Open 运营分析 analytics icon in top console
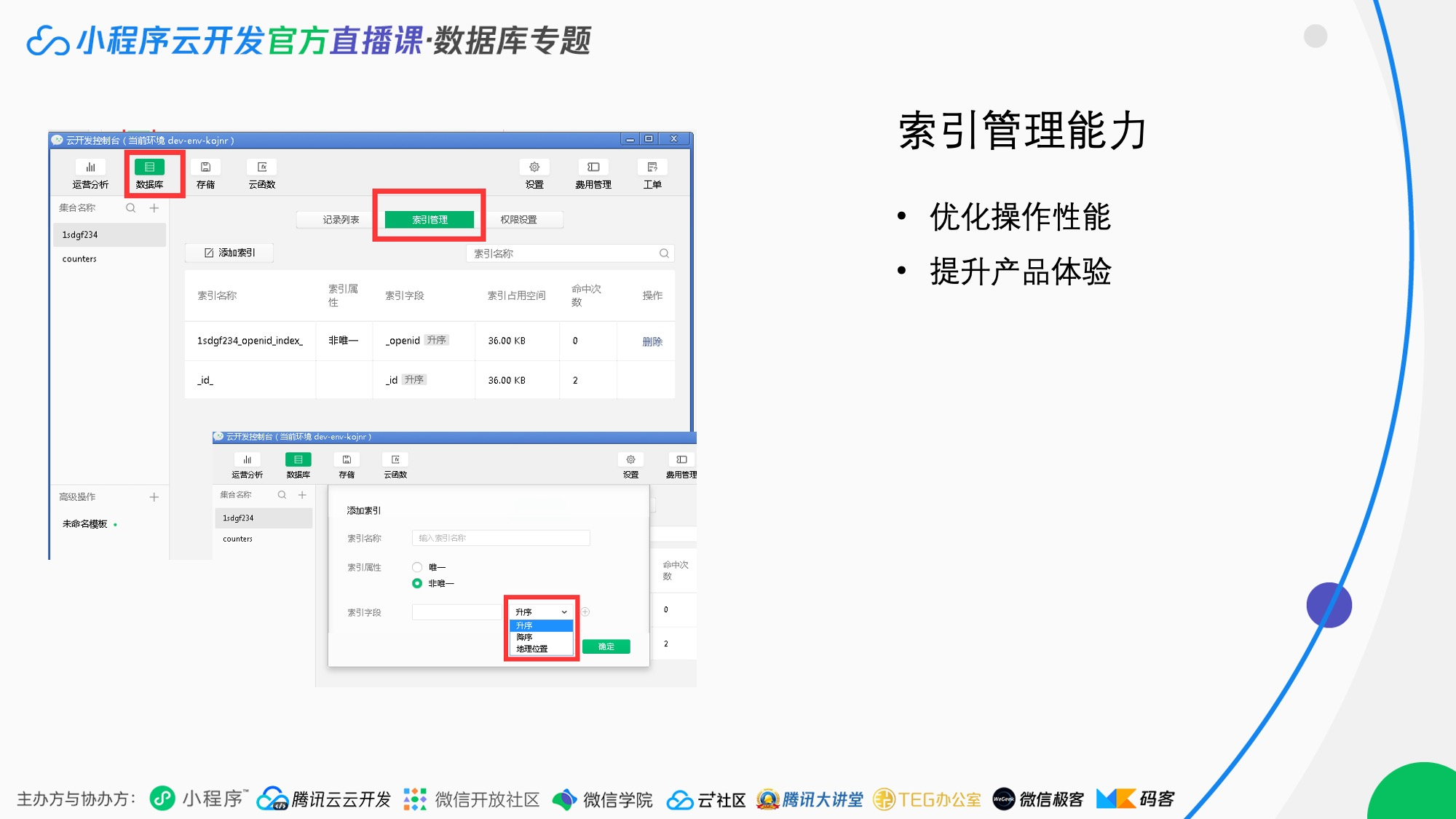The height and width of the screenshot is (819, 1456). coord(90,167)
